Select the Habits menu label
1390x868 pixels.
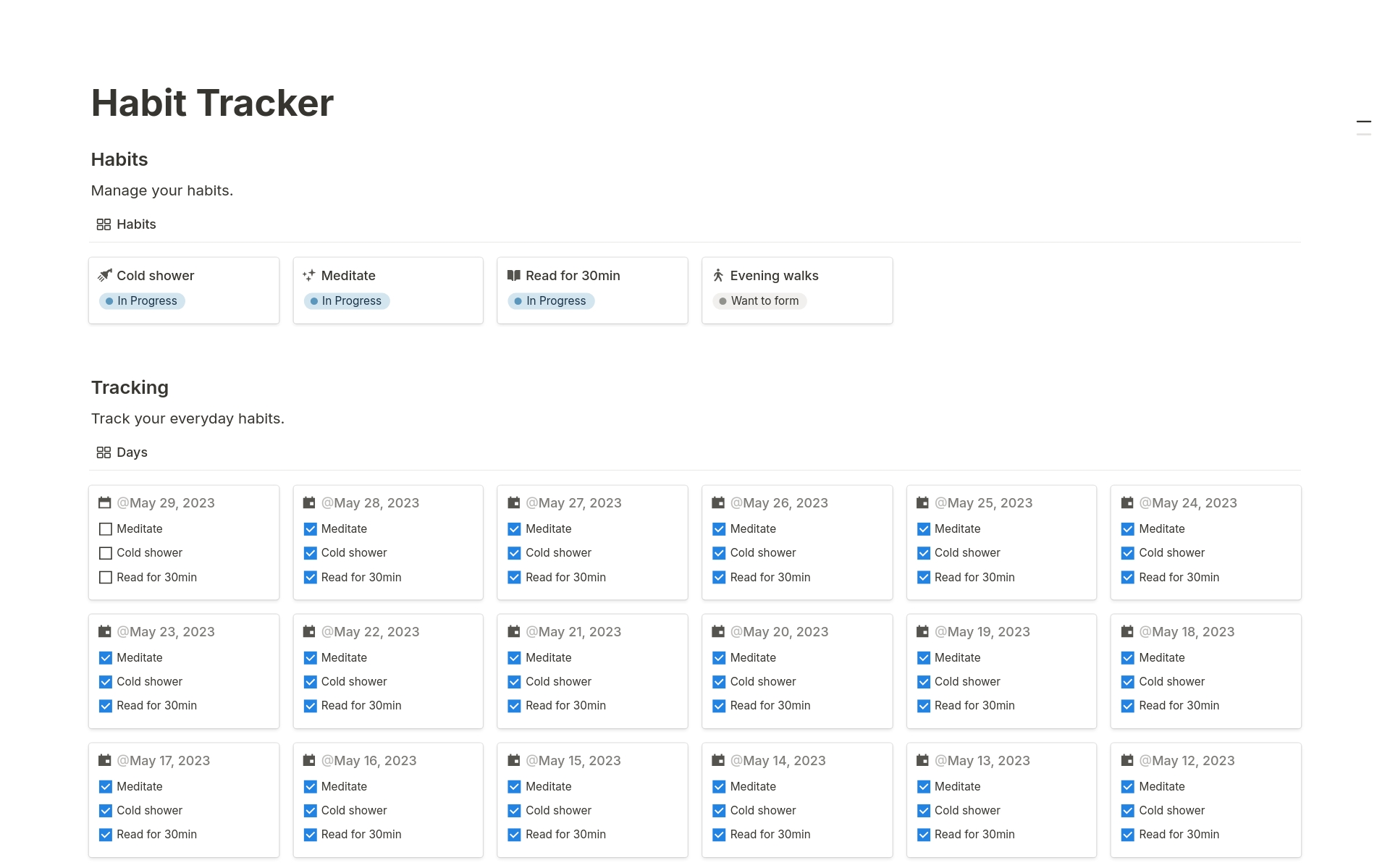pyautogui.click(x=136, y=223)
